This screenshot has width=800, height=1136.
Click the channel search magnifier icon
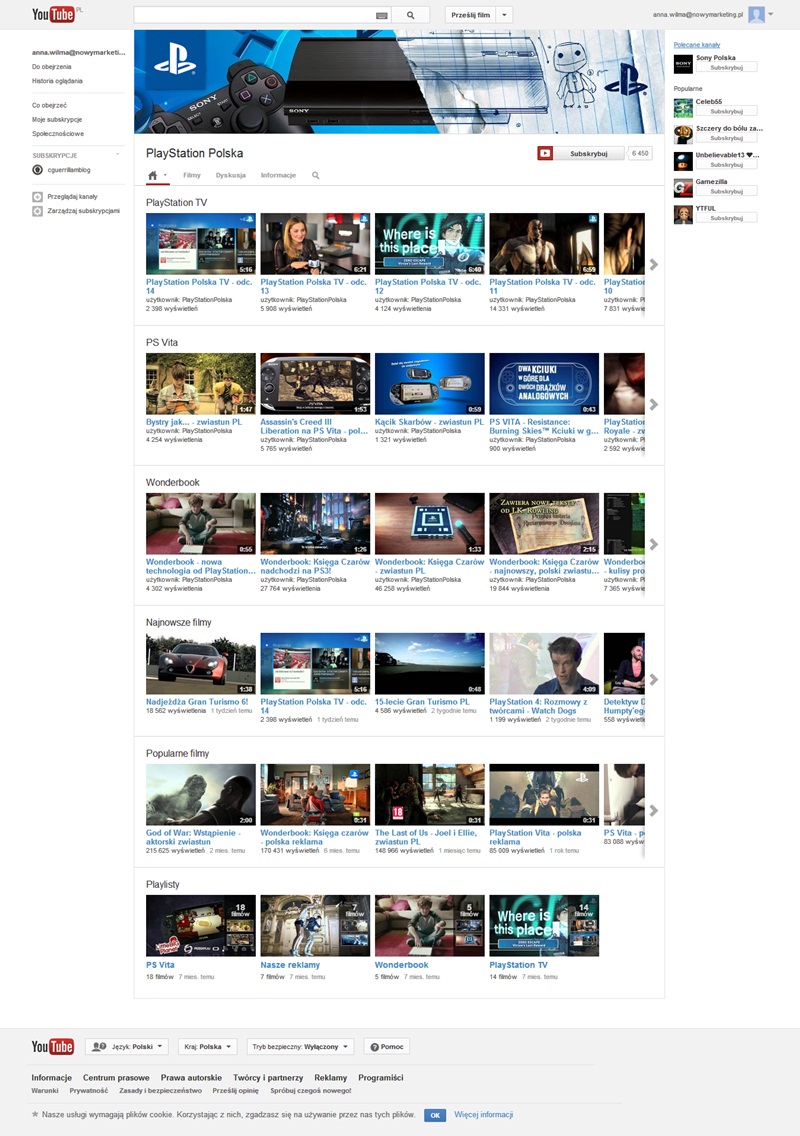316,175
